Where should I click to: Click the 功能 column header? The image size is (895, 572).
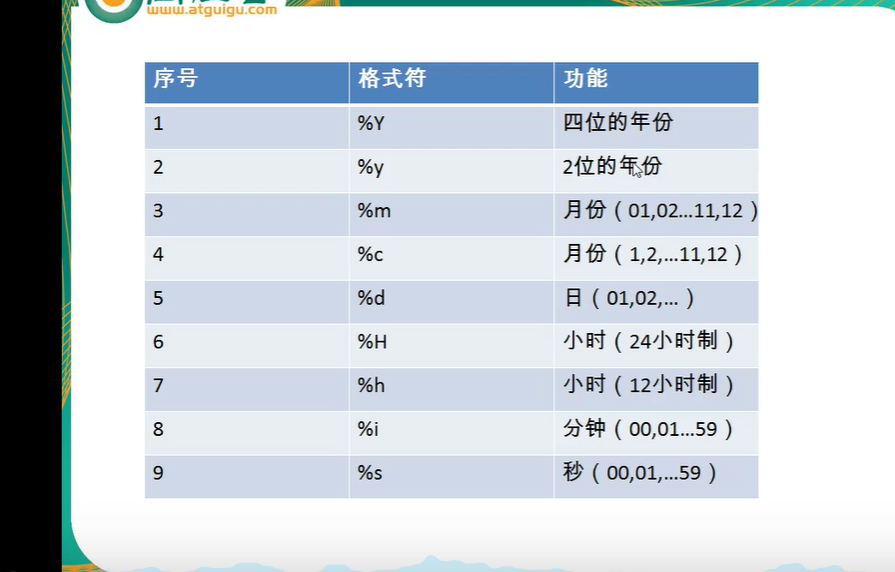point(656,83)
